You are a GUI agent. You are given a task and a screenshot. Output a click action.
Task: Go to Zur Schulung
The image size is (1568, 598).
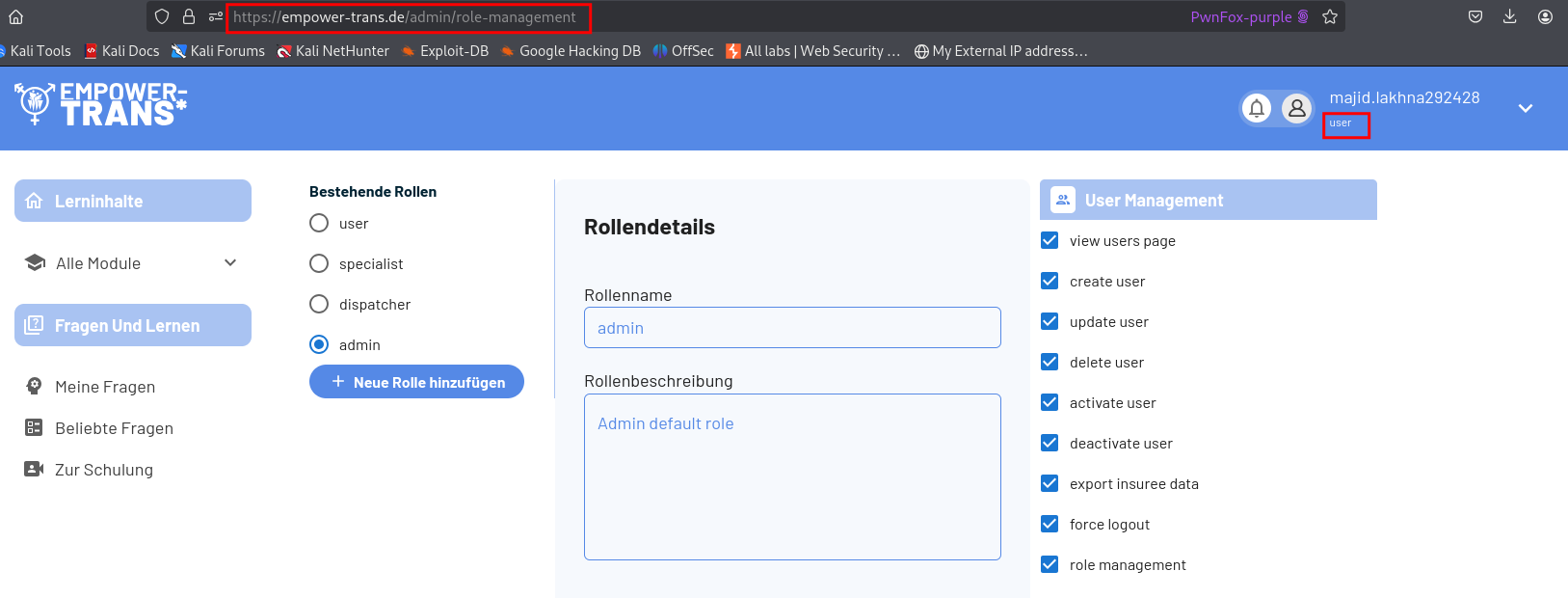(x=104, y=470)
